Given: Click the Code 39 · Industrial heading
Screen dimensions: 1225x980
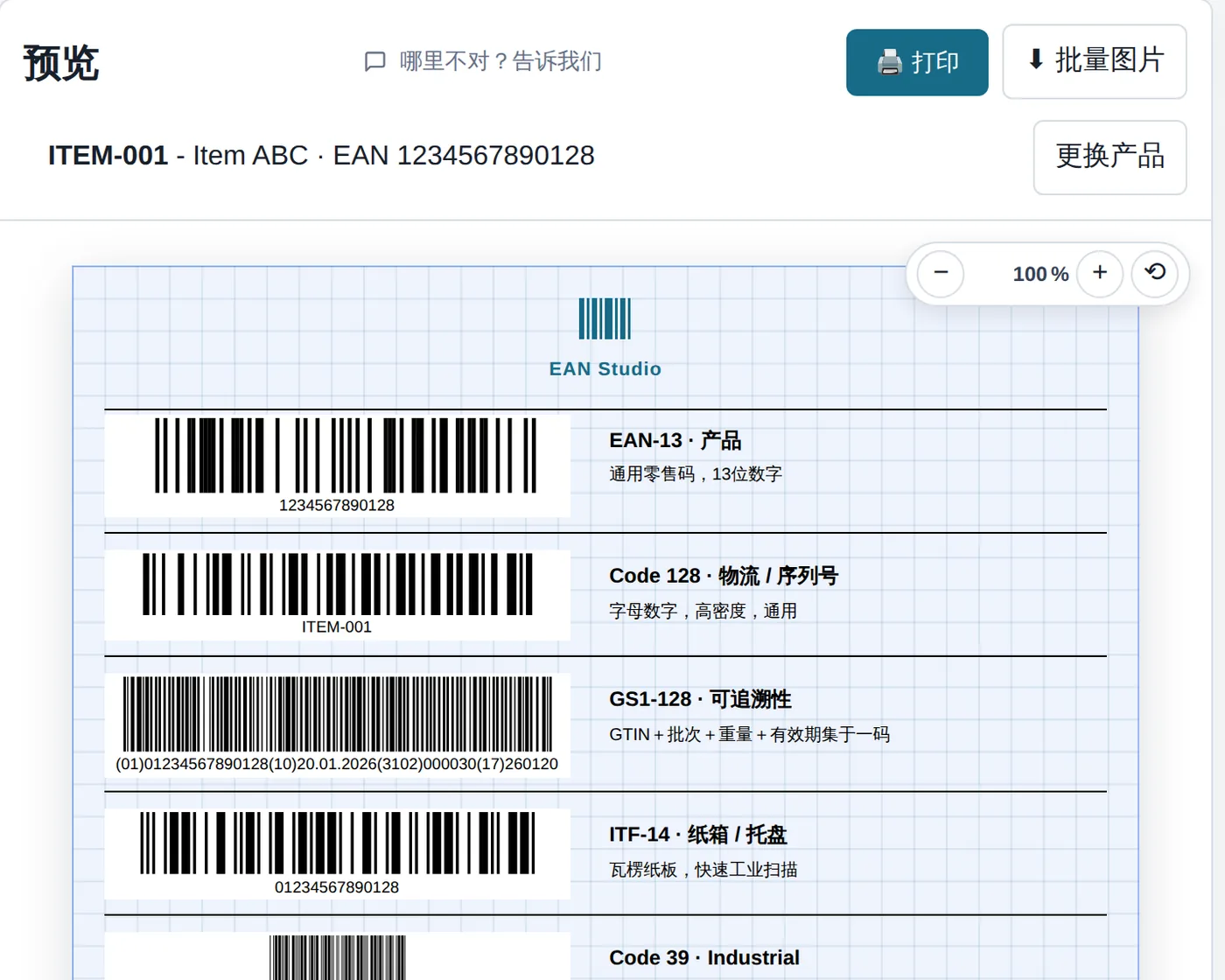Looking at the screenshot, I should click(704, 958).
